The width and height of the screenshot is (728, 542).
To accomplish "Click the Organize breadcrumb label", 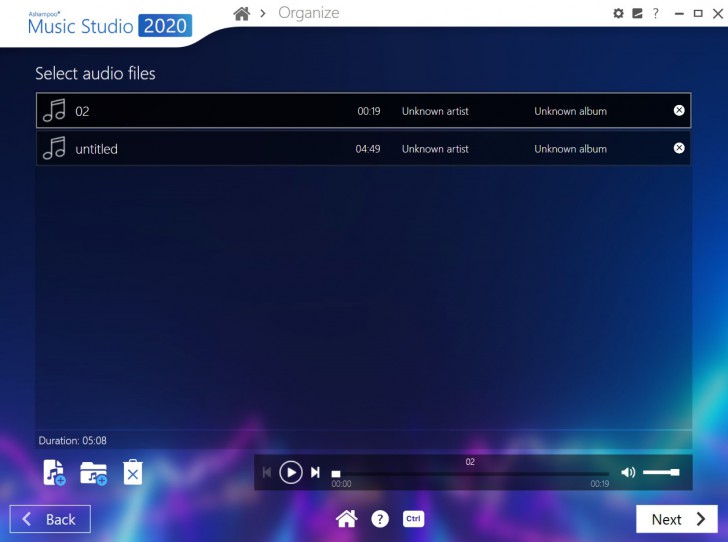I will pos(309,13).
